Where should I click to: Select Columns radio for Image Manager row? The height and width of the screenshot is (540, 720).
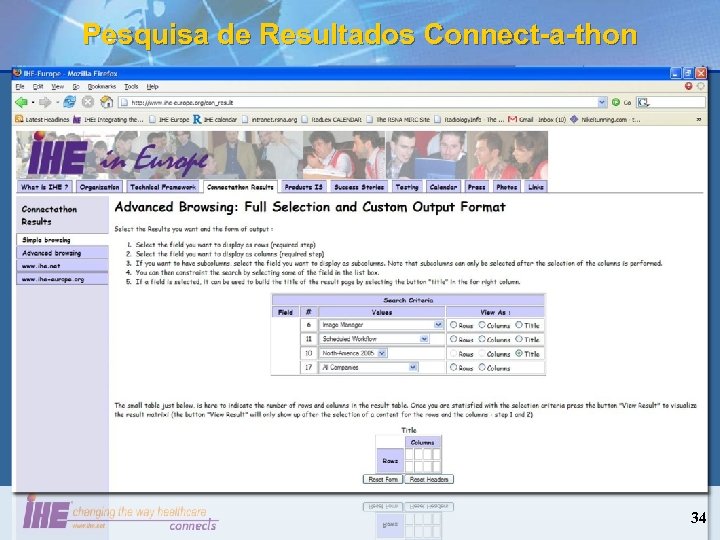coord(482,325)
